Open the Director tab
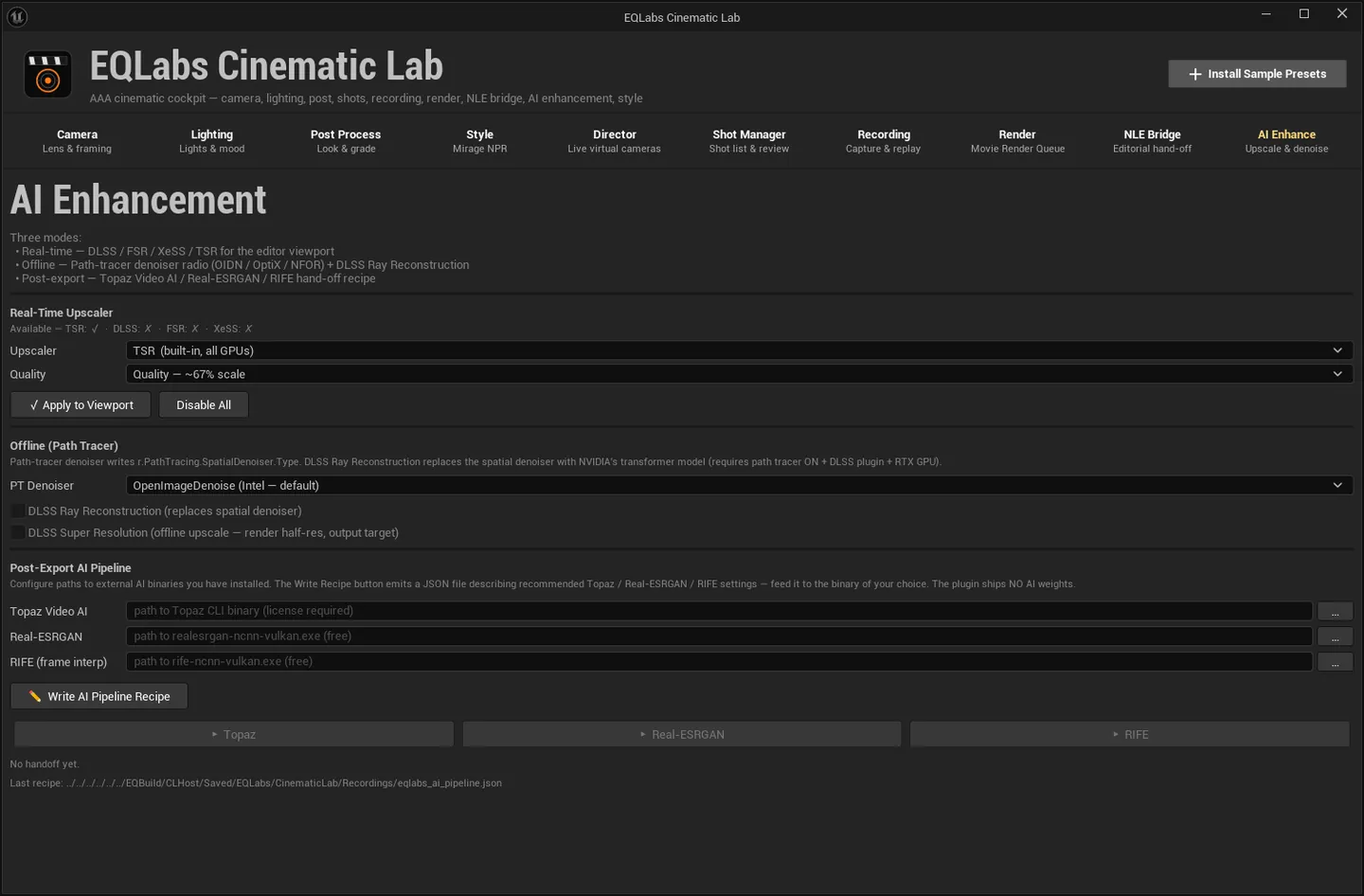The width and height of the screenshot is (1364, 896). pyautogui.click(x=615, y=140)
